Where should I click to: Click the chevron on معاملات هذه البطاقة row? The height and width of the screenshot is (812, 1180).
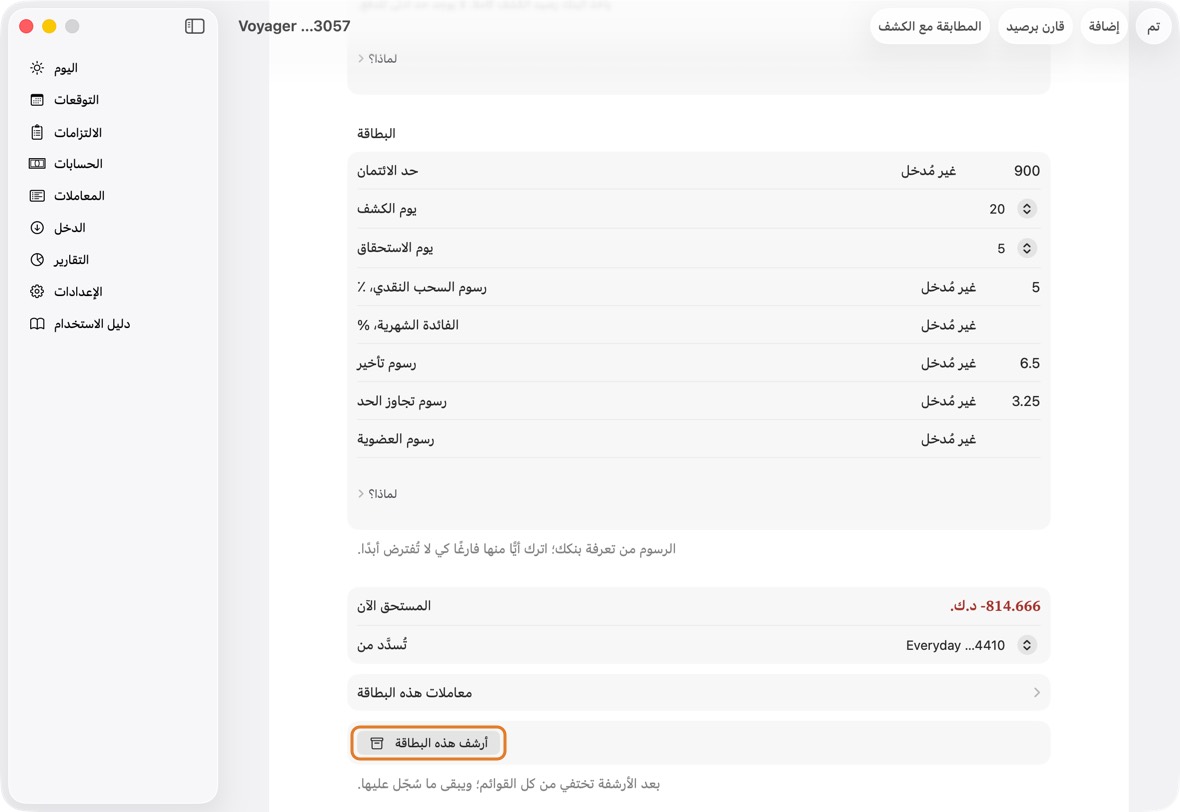(1036, 692)
